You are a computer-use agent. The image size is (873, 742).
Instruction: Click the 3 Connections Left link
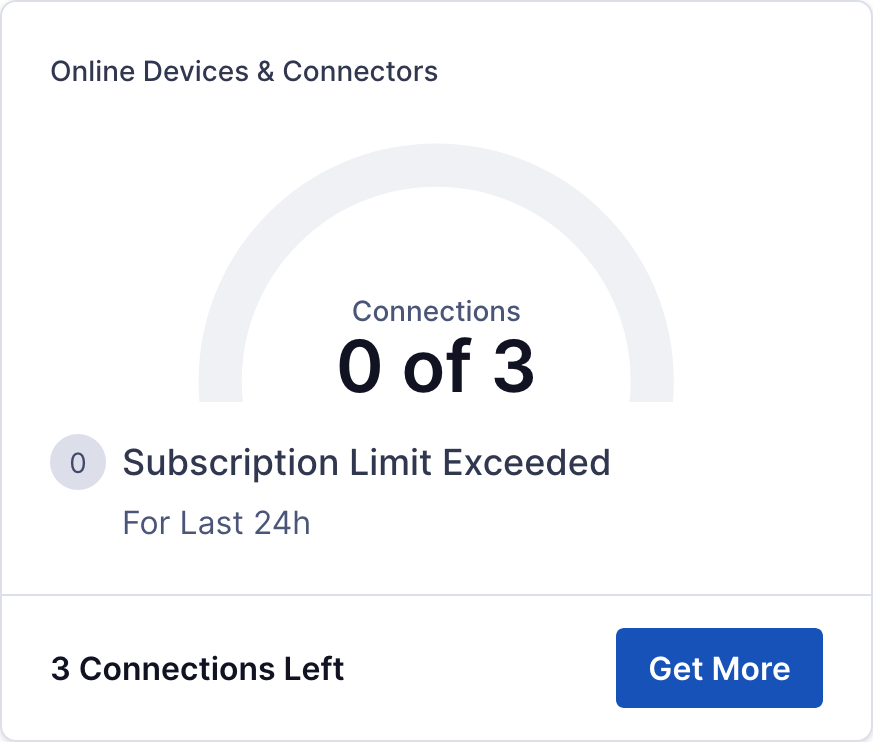pyautogui.click(x=197, y=668)
